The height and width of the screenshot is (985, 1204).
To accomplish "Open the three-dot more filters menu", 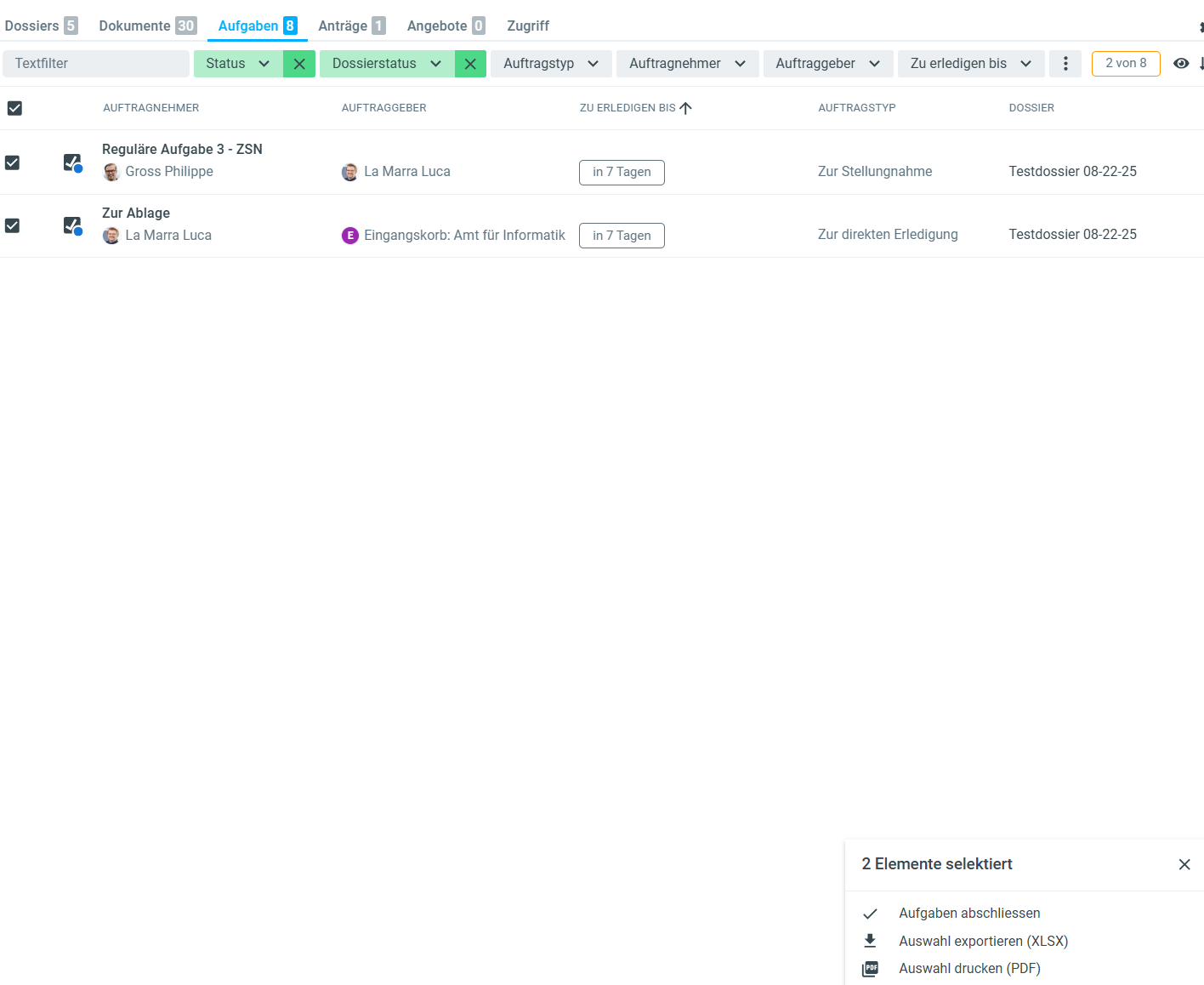I will click(1065, 64).
